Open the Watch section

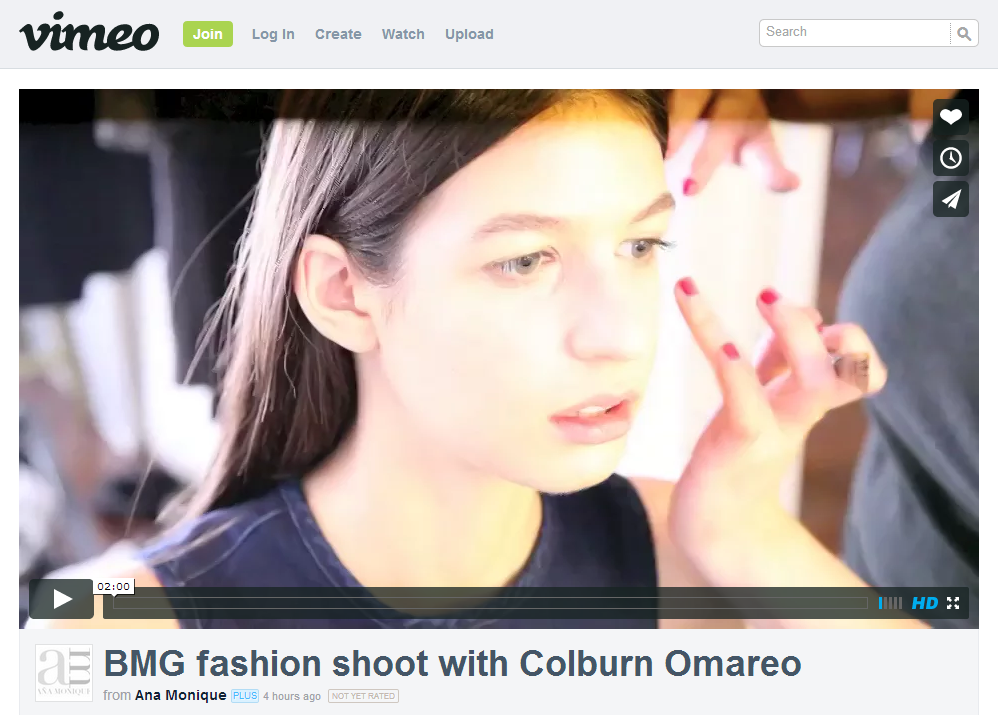tap(403, 34)
